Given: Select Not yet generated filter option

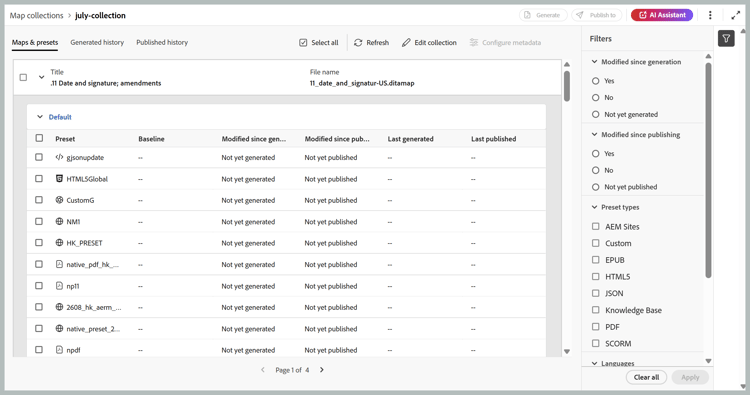Looking at the screenshot, I should (596, 114).
